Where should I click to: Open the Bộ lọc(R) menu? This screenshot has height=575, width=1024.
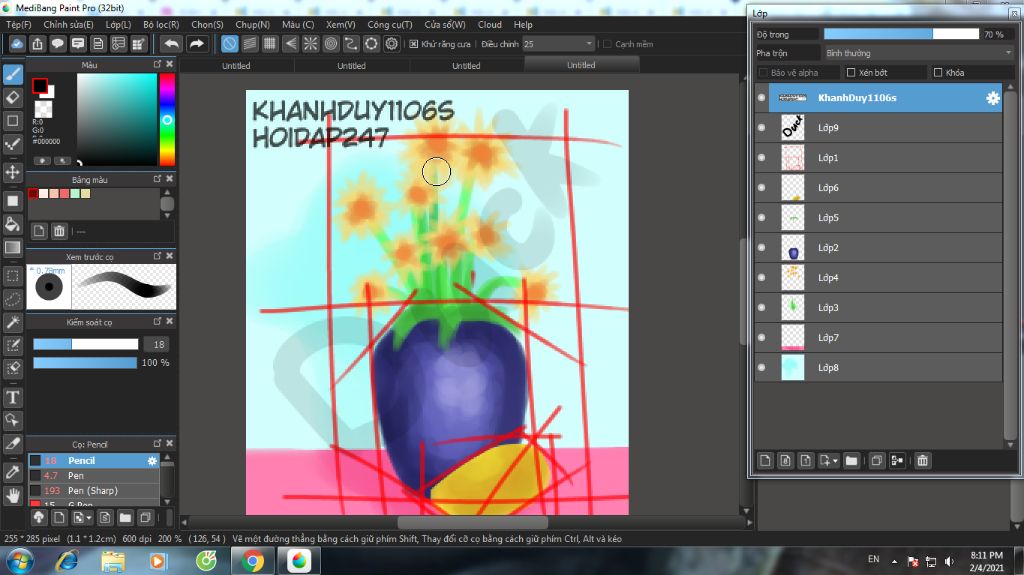tap(161, 25)
